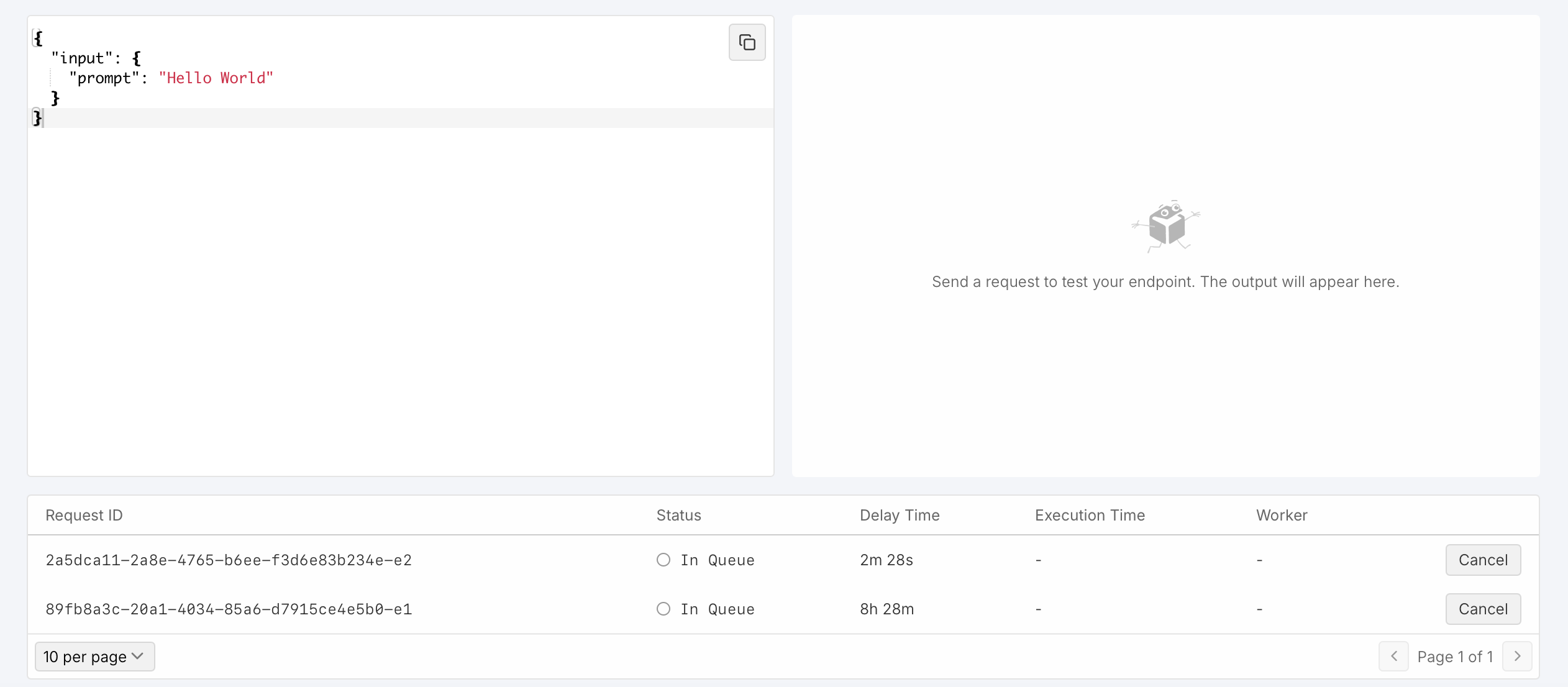Screen dimensions: 1568x687
Task: Click the Status column header
Action: (x=678, y=515)
